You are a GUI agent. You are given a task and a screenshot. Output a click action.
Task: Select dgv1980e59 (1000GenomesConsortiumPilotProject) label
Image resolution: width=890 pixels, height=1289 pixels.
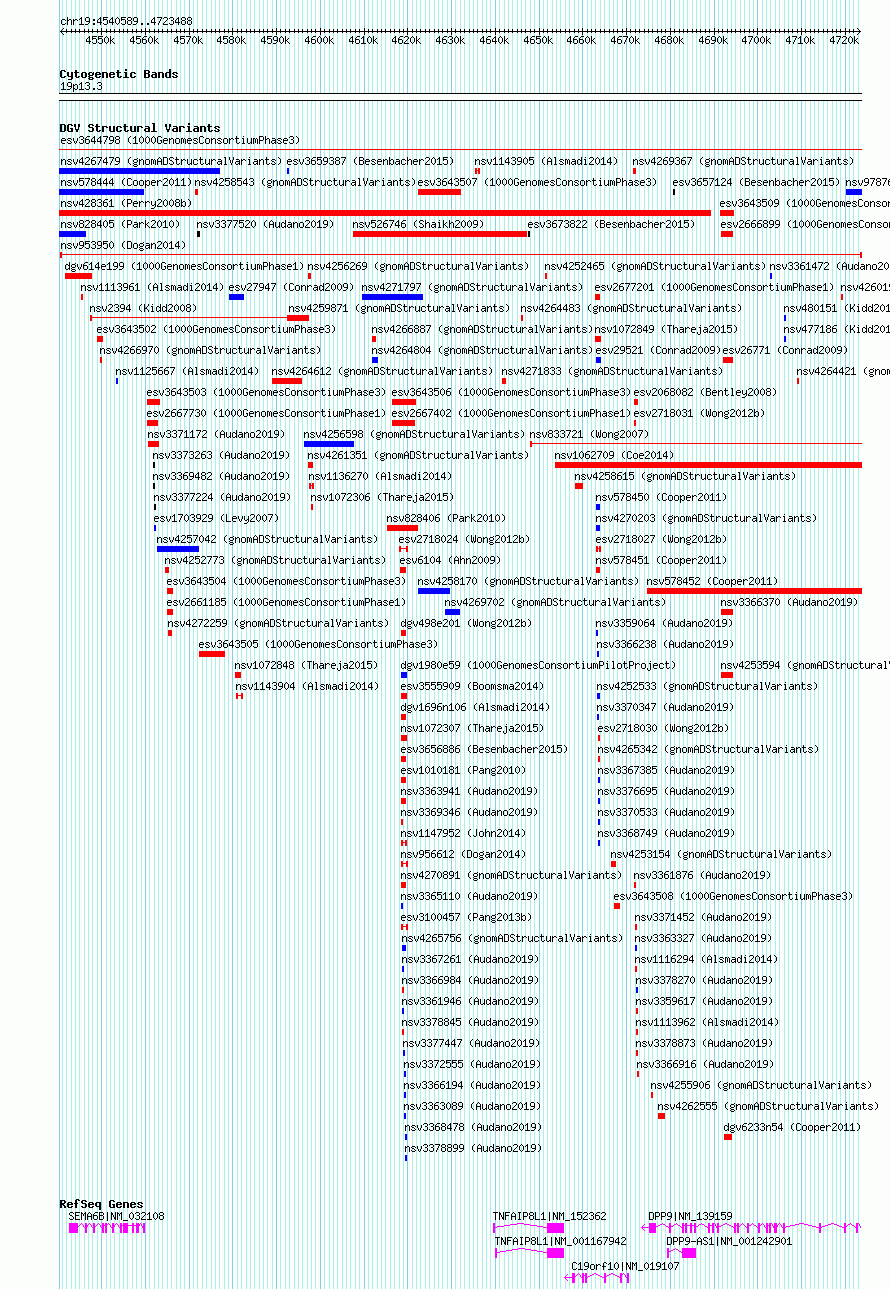click(538, 665)
